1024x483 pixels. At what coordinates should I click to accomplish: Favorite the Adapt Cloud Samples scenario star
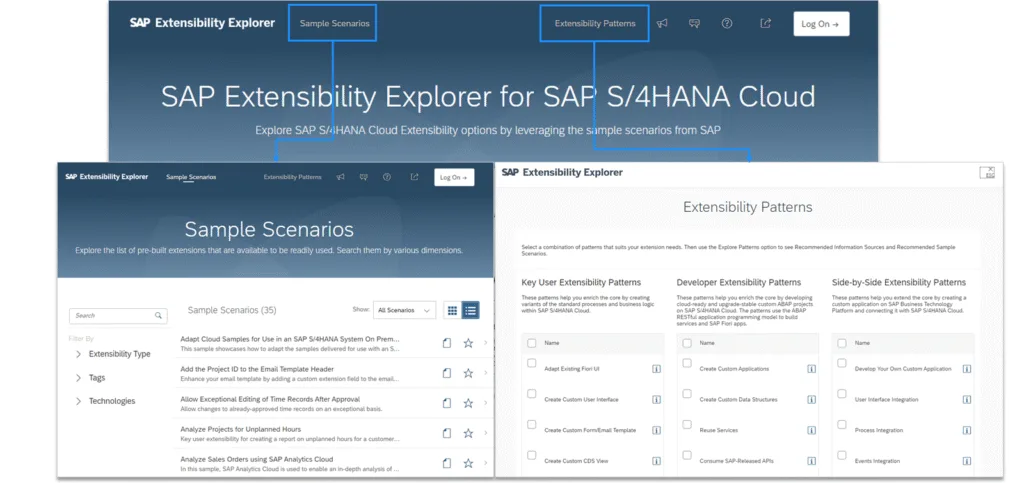pyautogui.click(x=468, y=343)
